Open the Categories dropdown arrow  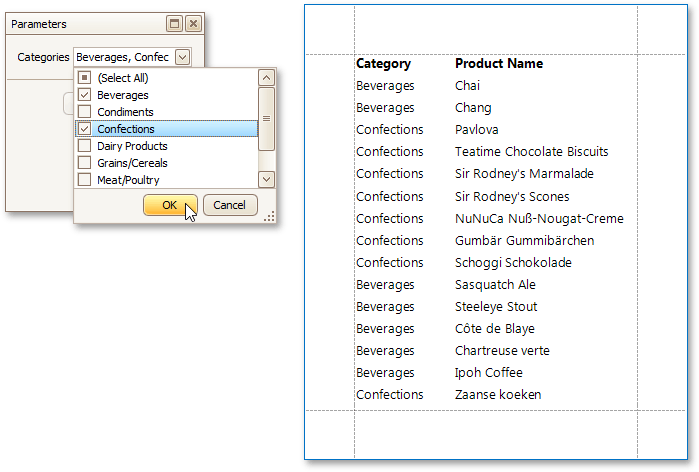(182, 57)
